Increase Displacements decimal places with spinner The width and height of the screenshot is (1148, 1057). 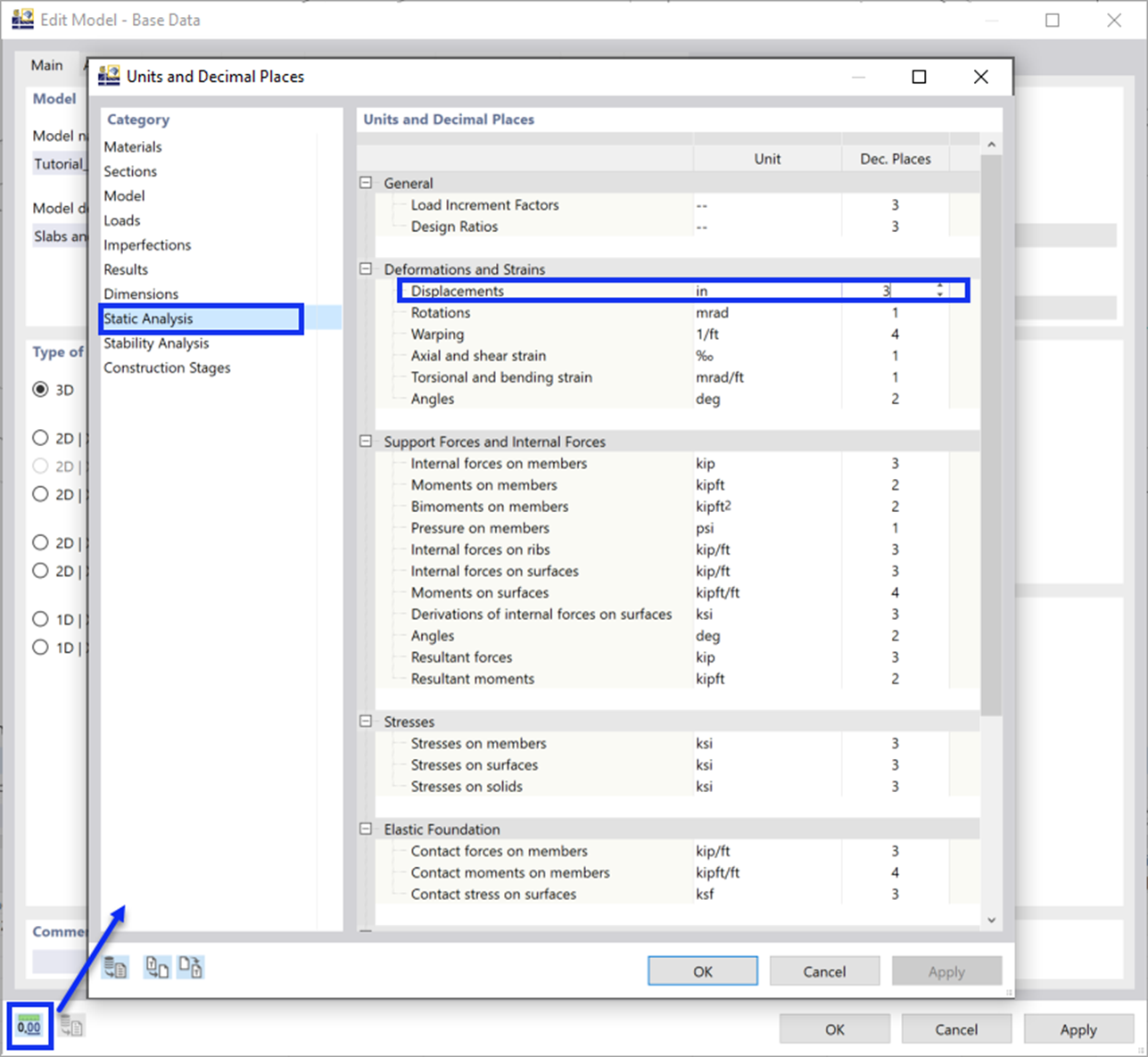click(940, 286)
